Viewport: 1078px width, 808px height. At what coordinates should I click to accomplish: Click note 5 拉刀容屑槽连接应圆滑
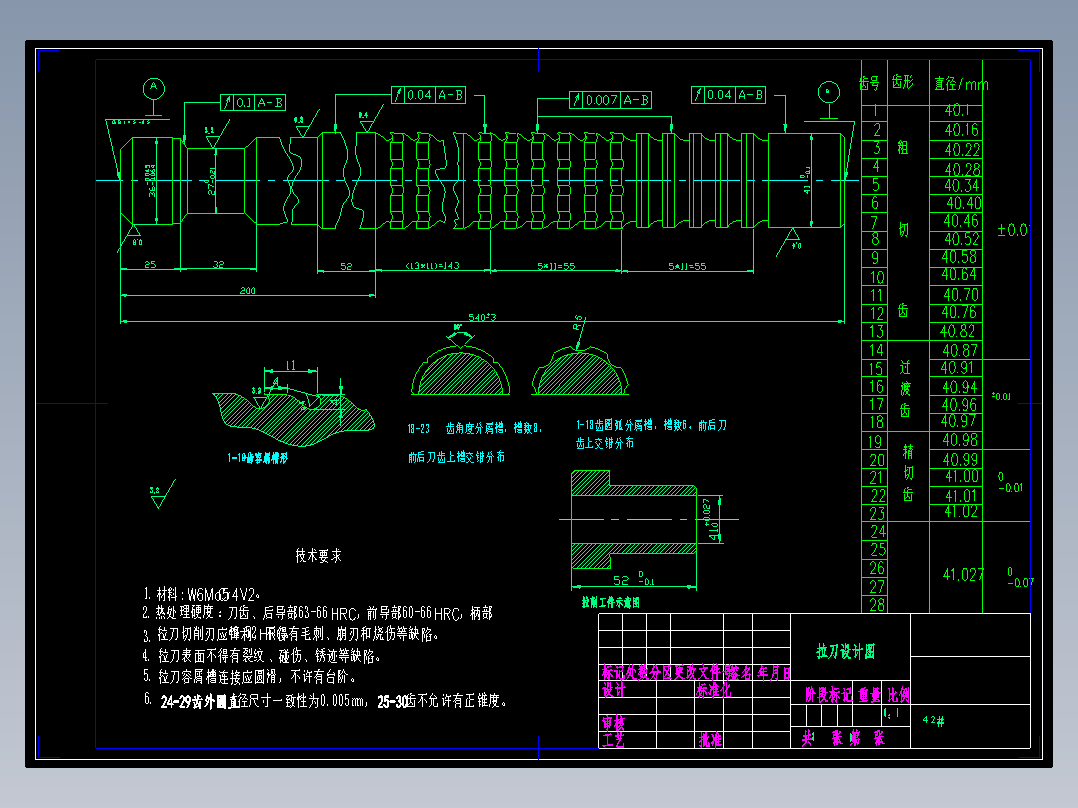pos(250,677)
